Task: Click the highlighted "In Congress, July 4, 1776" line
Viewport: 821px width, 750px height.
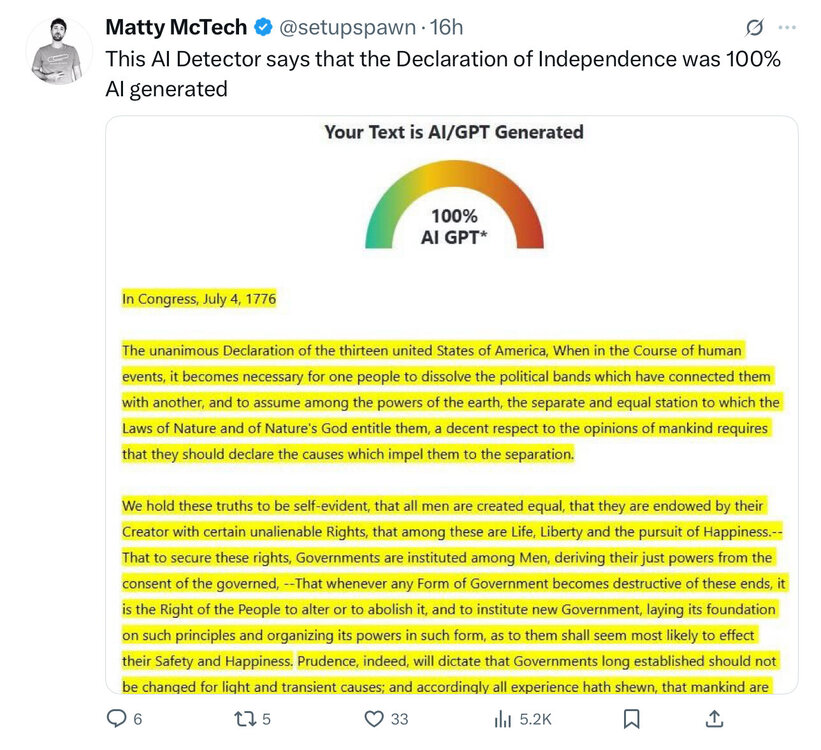Action: 199,298
